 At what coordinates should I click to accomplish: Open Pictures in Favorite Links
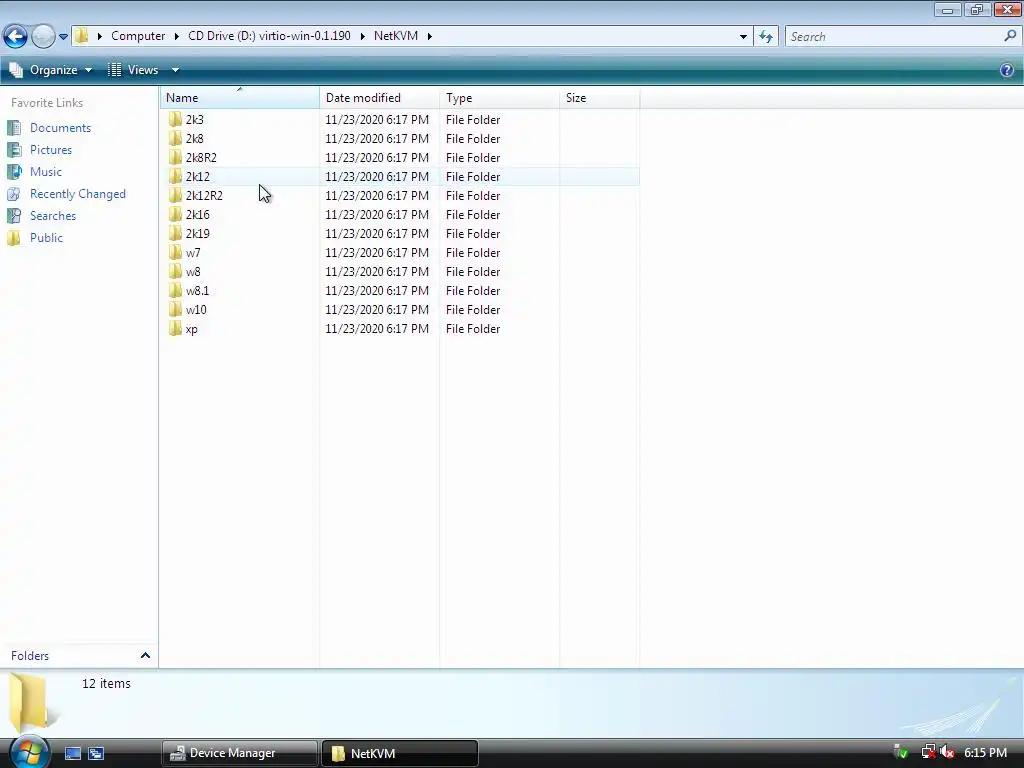[51, 150]
